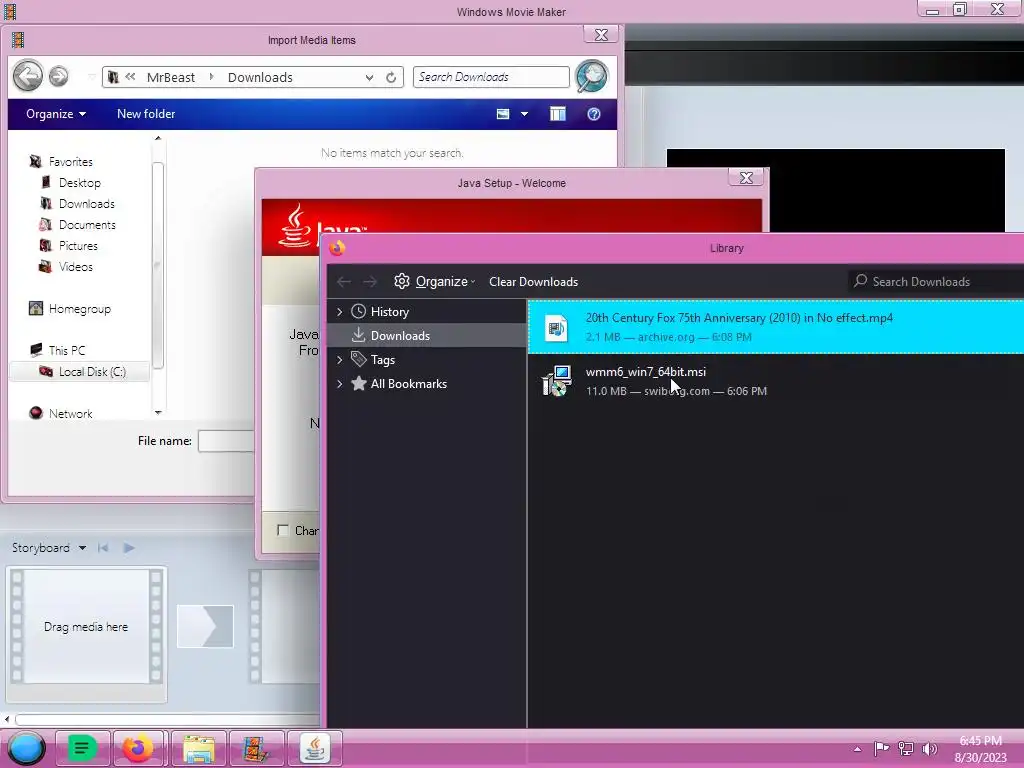
Task: Click navigation pane scroll-up arrow
Action: point(157,138)
